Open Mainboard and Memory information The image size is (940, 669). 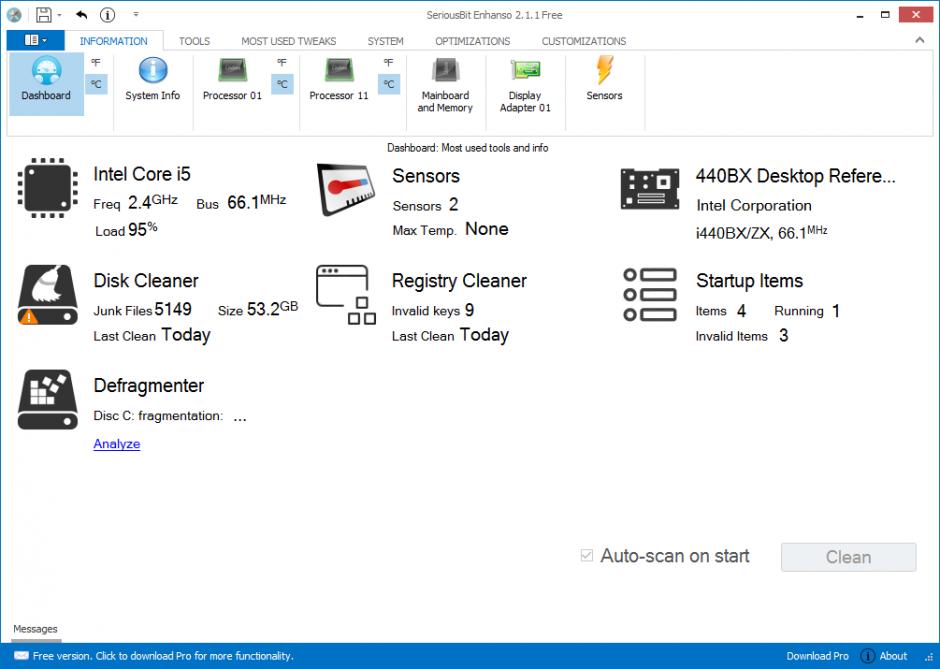click(445, 83)
